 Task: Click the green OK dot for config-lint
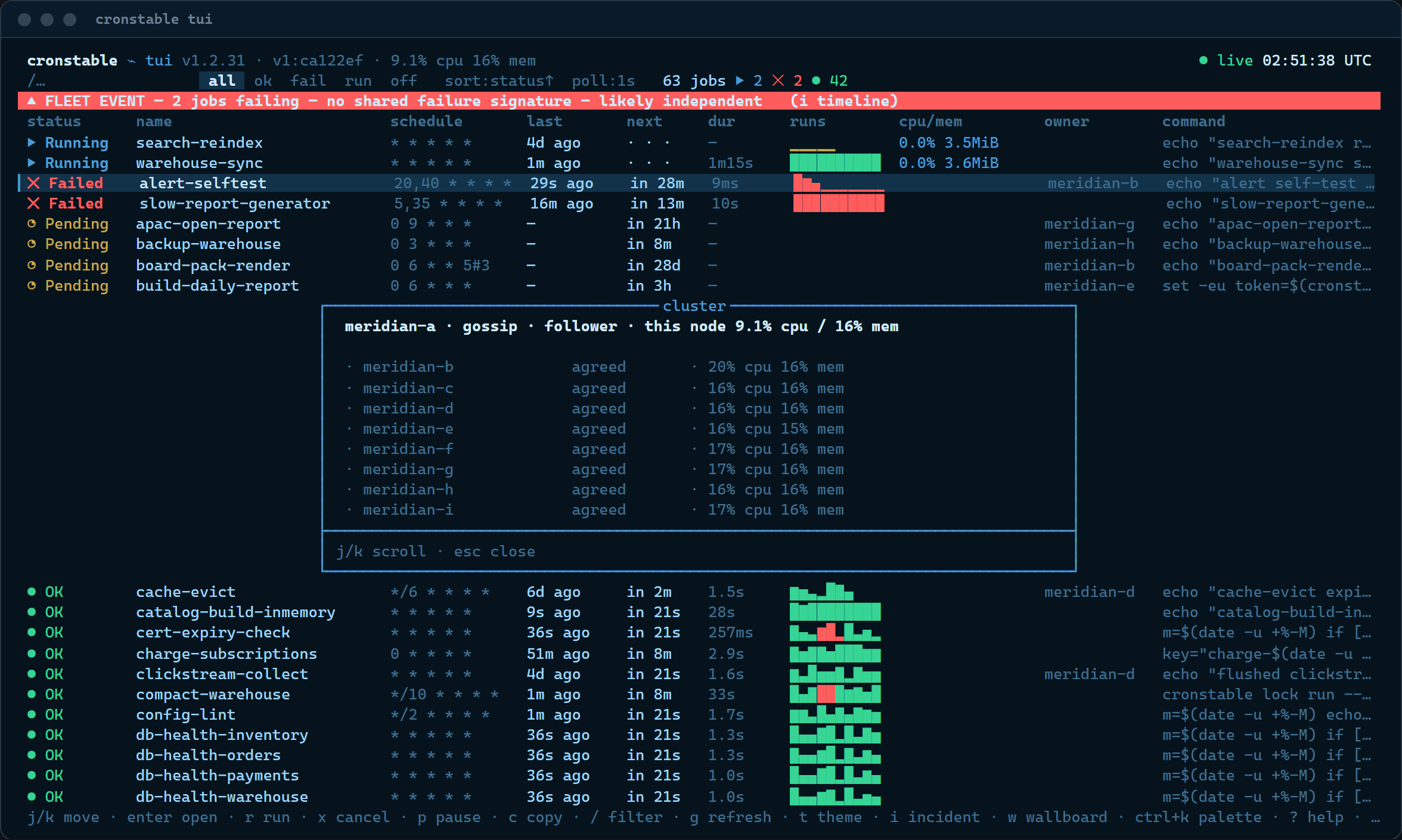pyautogui.click(x=32, y=714)
